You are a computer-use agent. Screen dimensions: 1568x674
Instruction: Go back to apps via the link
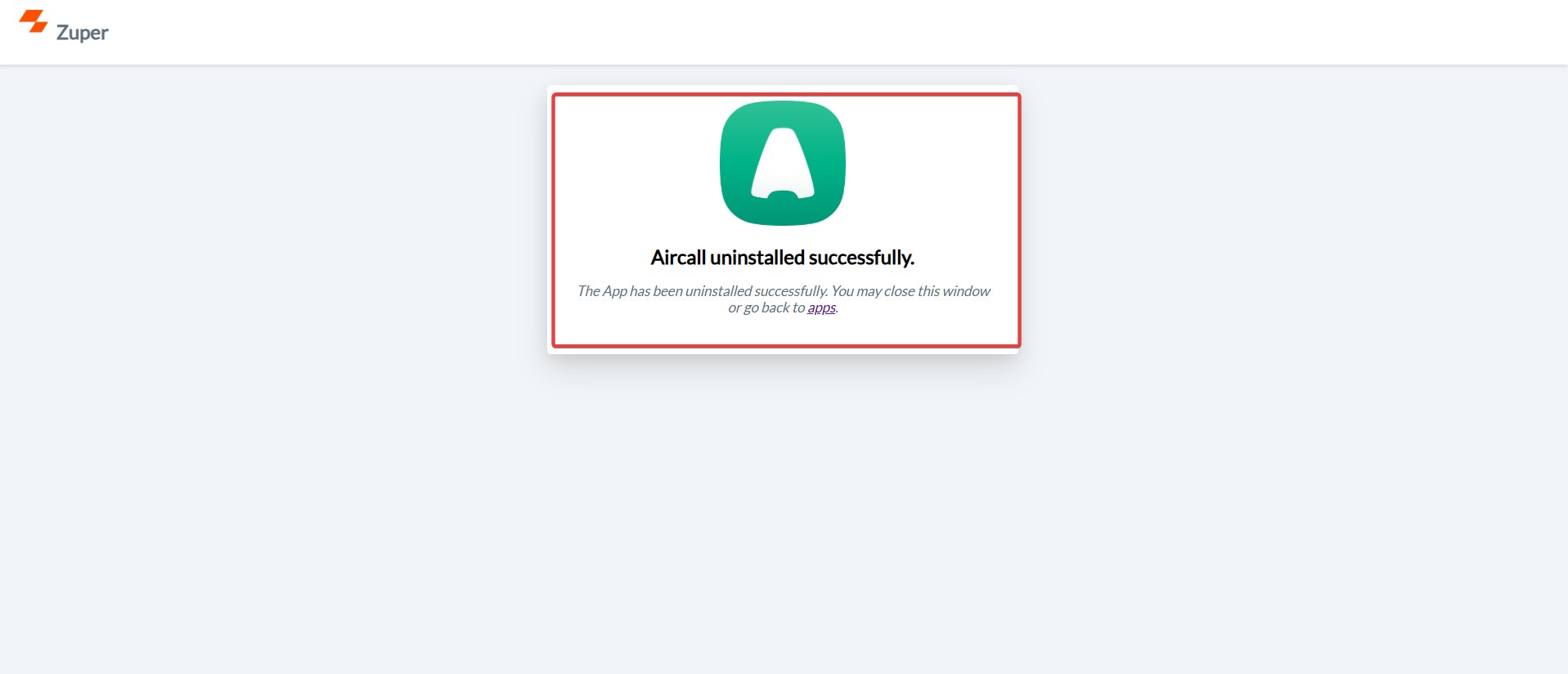821,308
